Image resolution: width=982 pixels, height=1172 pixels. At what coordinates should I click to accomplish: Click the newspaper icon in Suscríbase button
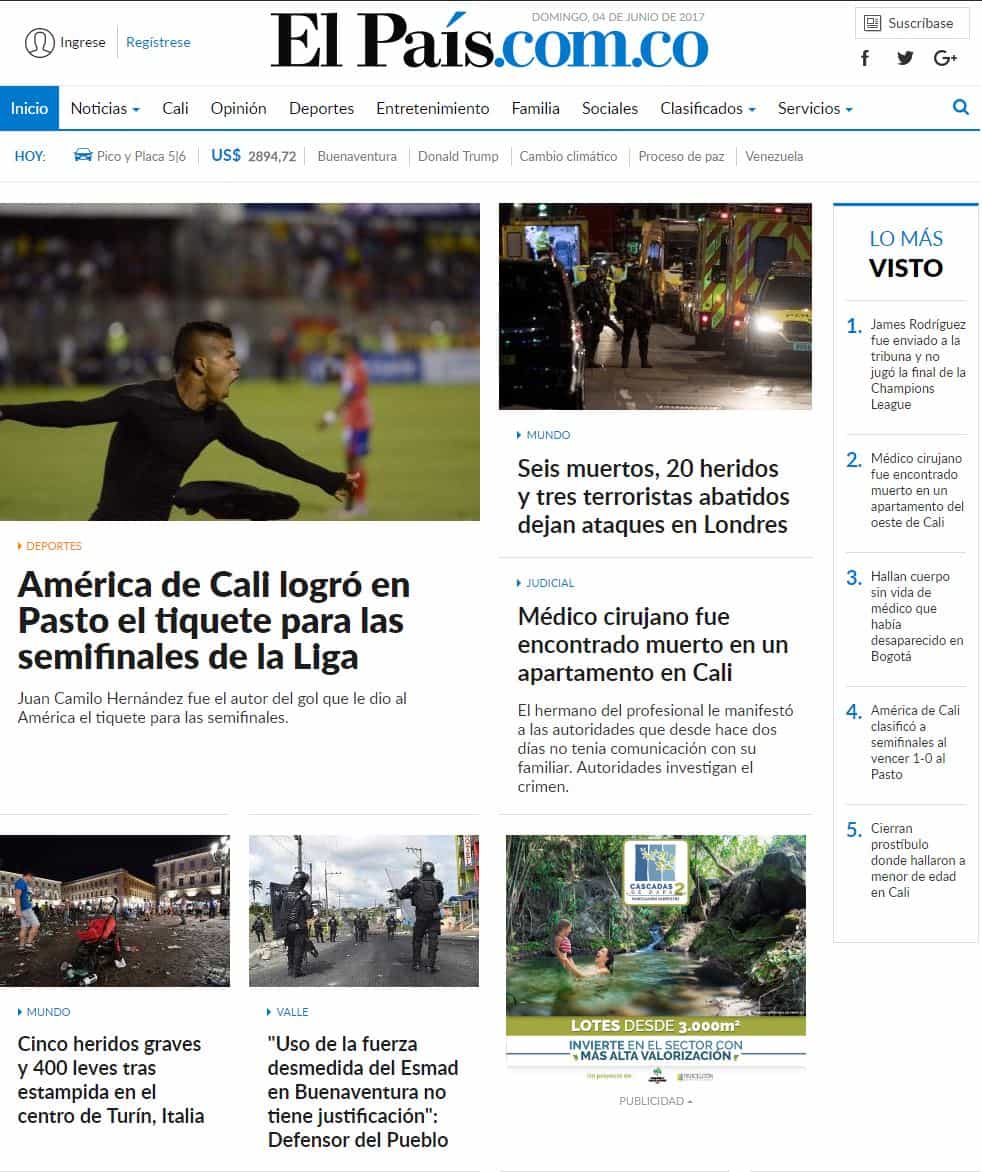tap(872, 23)
